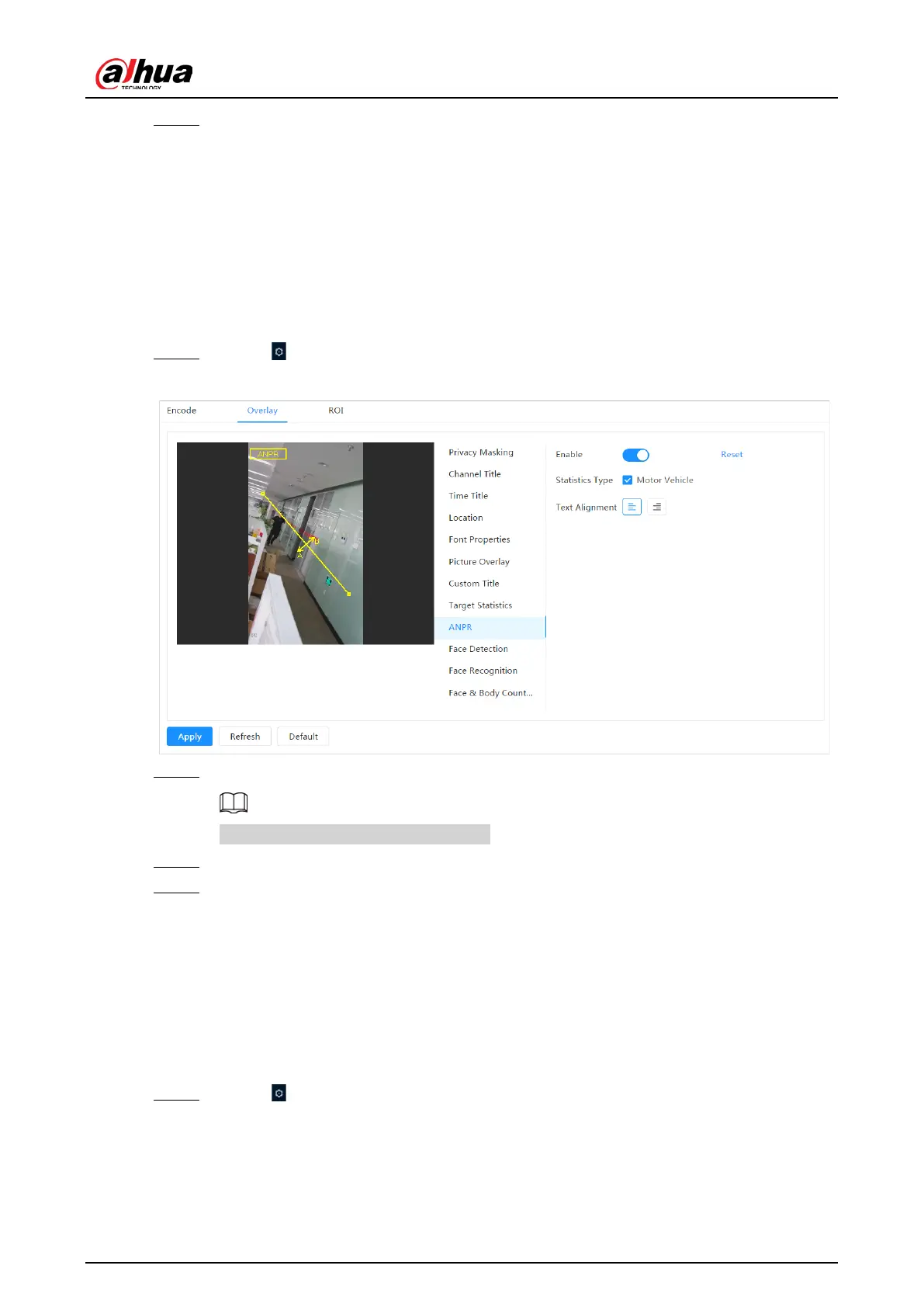The height and width of the screenshot is (1307, 924).
Task: Select the yellow ANPR overlay box in preview
Action: click(x=268, y=454)
